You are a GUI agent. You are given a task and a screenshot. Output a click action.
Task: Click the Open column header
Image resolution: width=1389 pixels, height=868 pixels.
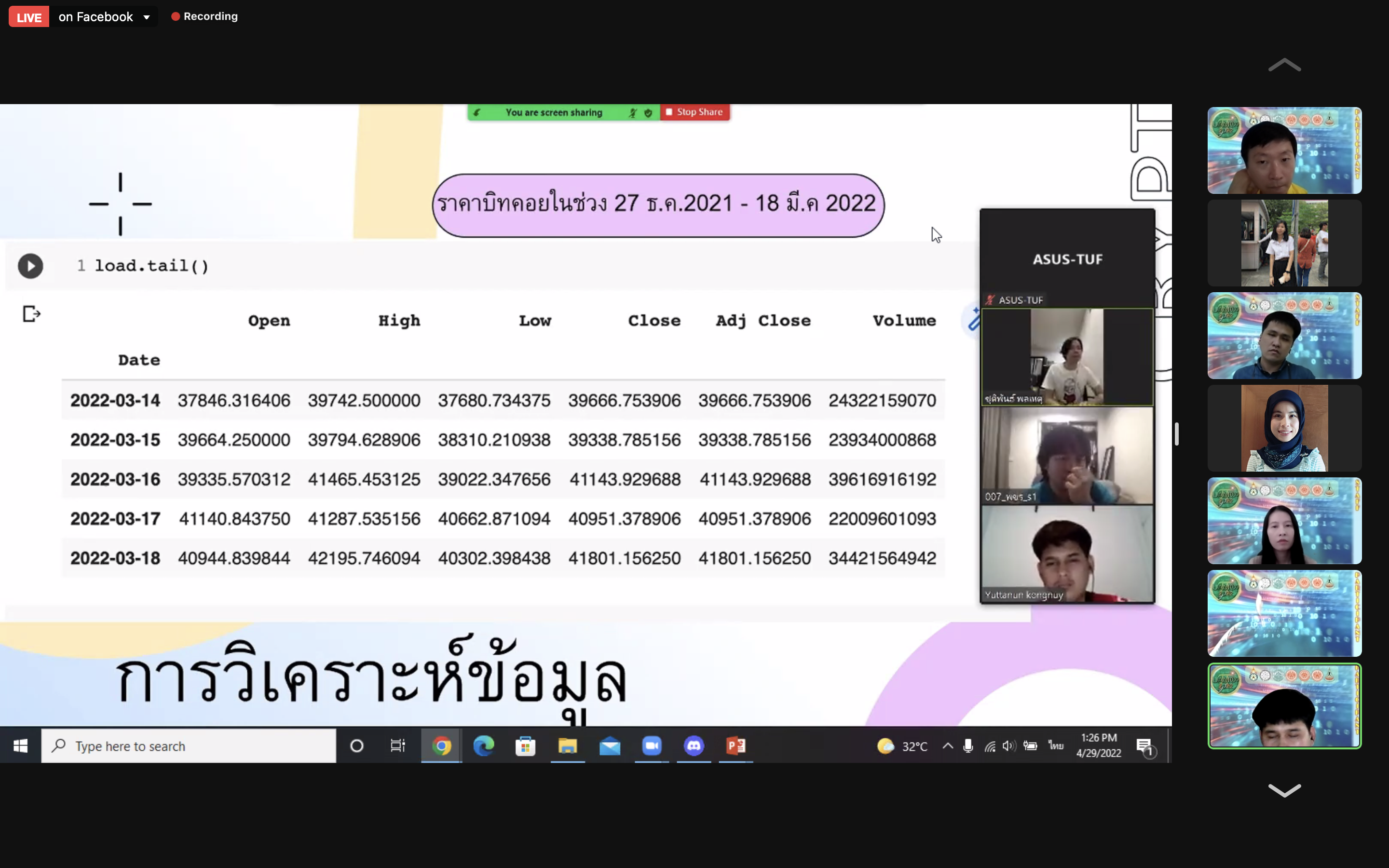[x=269, y=321]
